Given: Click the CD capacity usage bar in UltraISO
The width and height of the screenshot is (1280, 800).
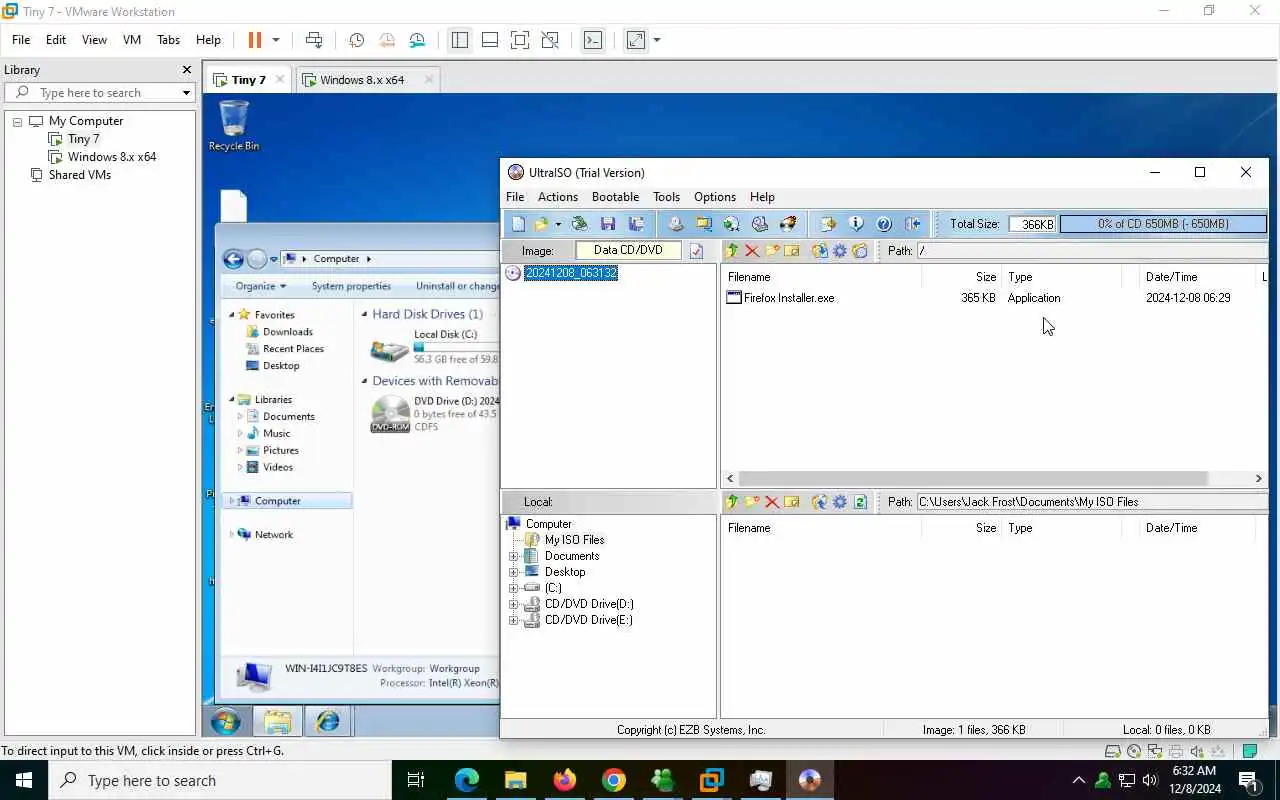Looking at the screenshot, I should point(1163,224).
